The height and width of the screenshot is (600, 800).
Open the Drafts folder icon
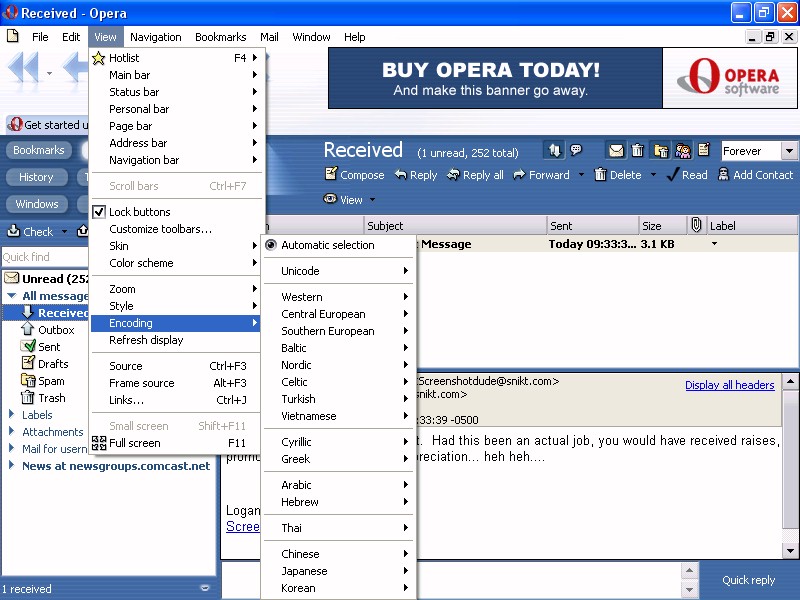[x=29, y=364]
